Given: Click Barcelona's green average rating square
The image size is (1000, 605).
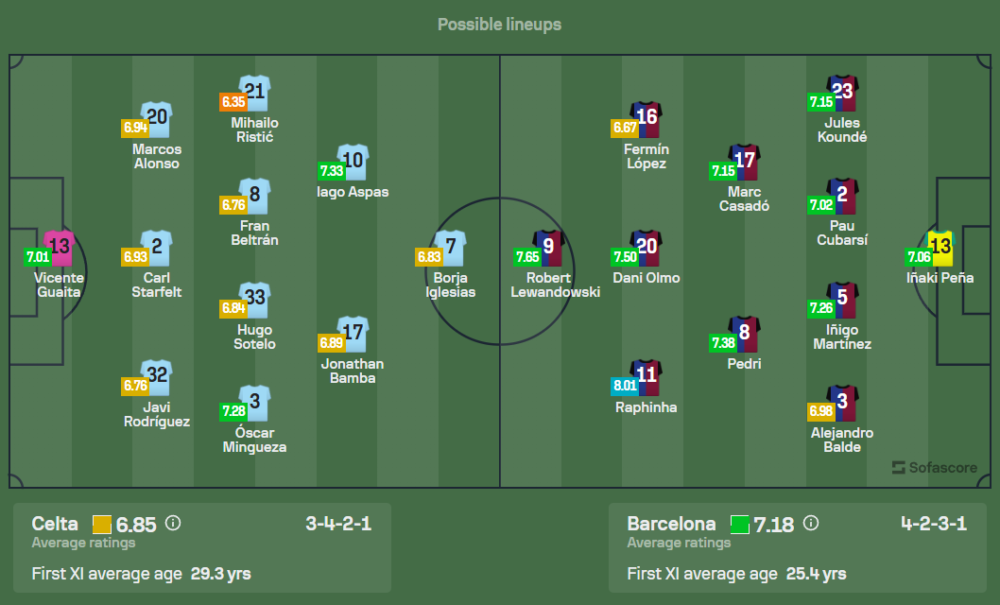Looking at the screenshot, I should [740, 524].
